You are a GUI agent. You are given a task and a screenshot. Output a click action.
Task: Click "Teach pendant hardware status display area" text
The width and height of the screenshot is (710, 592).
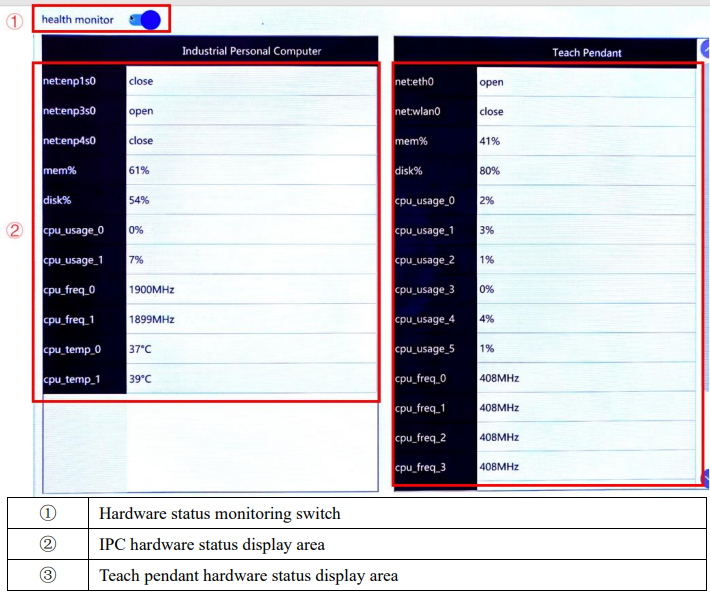[x=249, y=576]
